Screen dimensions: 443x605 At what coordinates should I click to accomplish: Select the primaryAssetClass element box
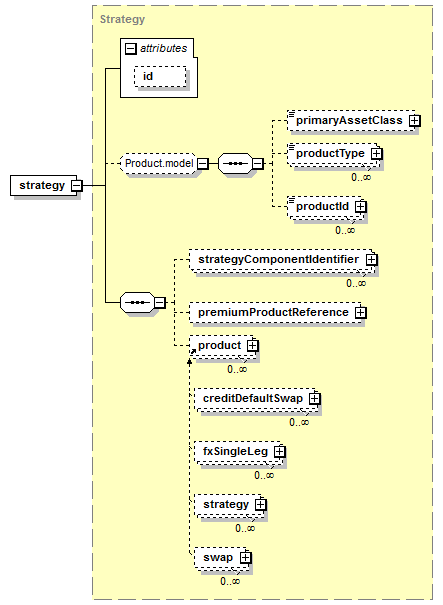(x=352, y=120)
